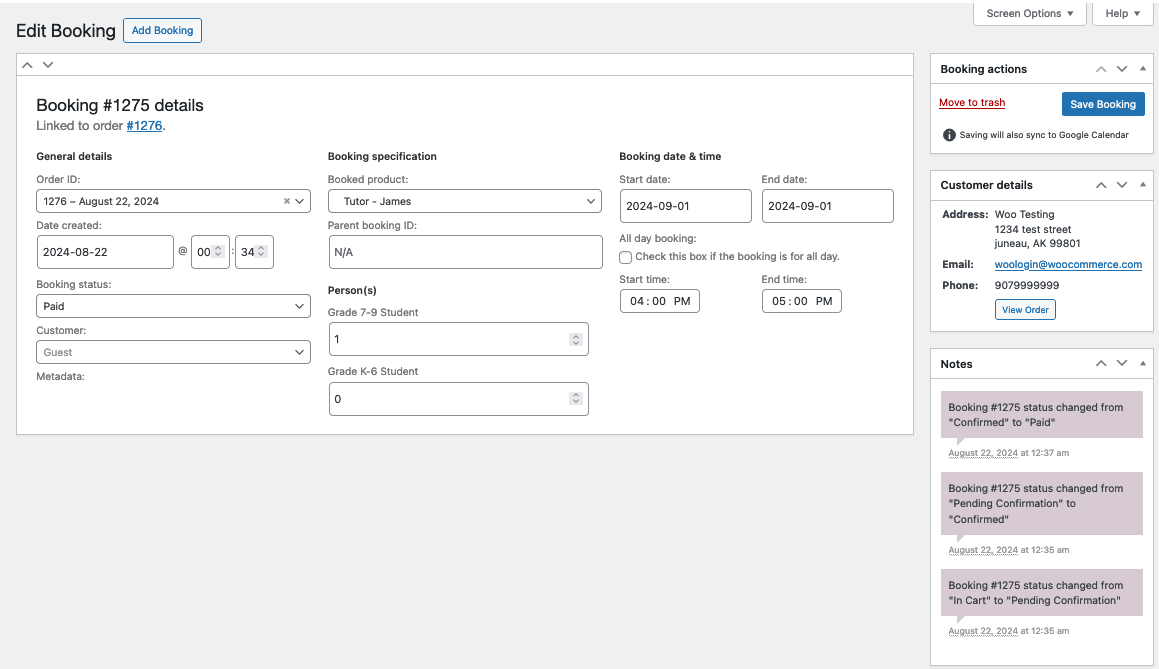Open the Customer dropdown showing Guest
The height and width of the screenshot is (669, 1159).
click(173, 352)
